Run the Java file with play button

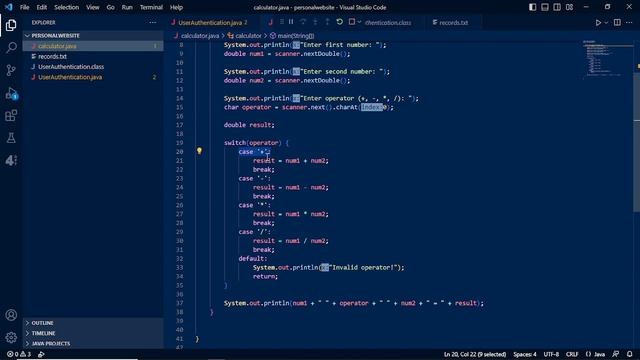pos(598,23)
